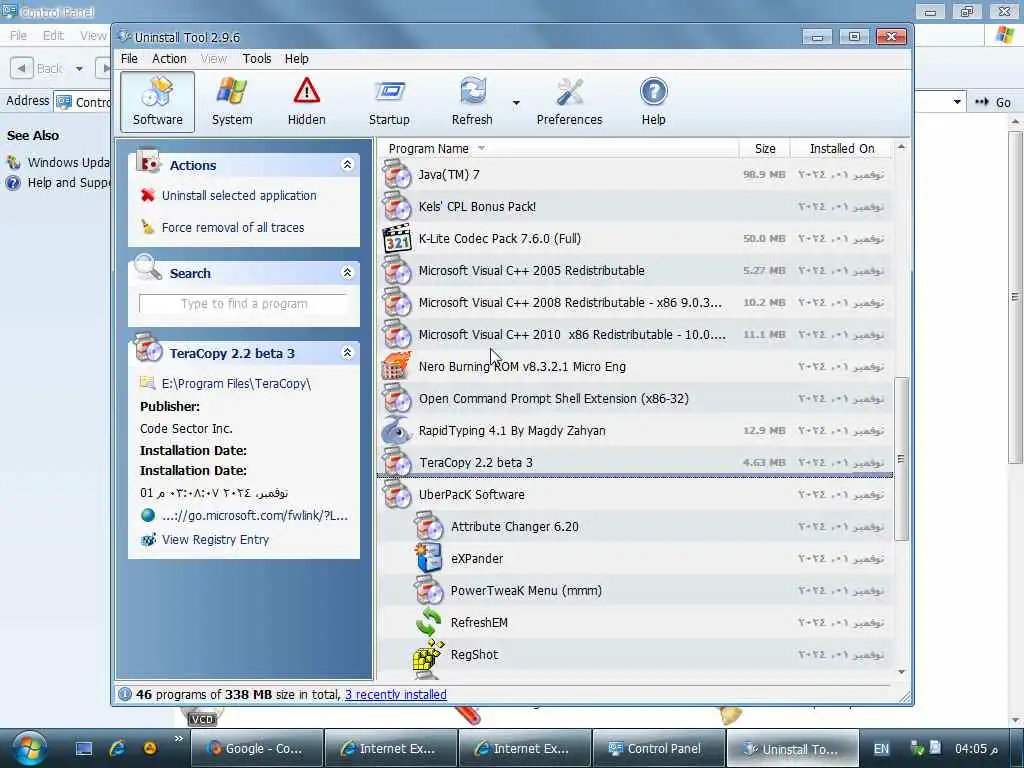Viewport: 1024px width, 768px height.
Task: Collapse the TeraCopy 2.2 beta 3 details panel
Action: click(x=347, y=353)
